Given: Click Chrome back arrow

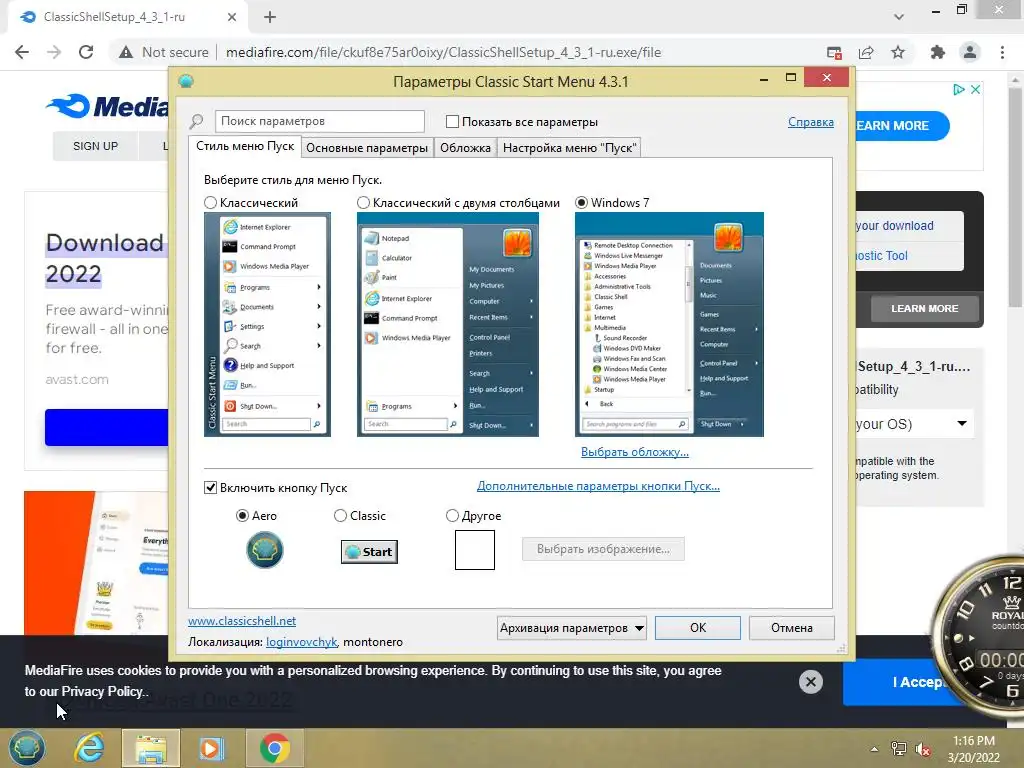Looking at the screenshot, I should tap(22, 52).
